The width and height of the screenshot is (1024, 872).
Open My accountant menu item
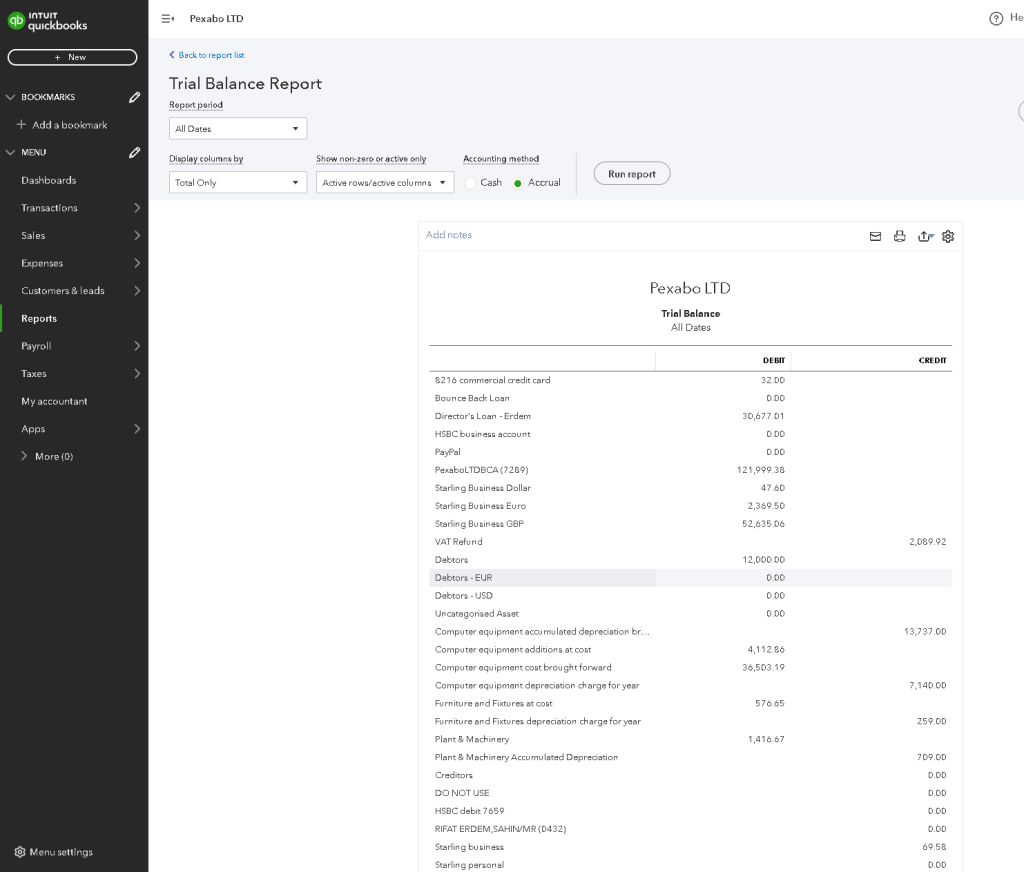(54, 401)
